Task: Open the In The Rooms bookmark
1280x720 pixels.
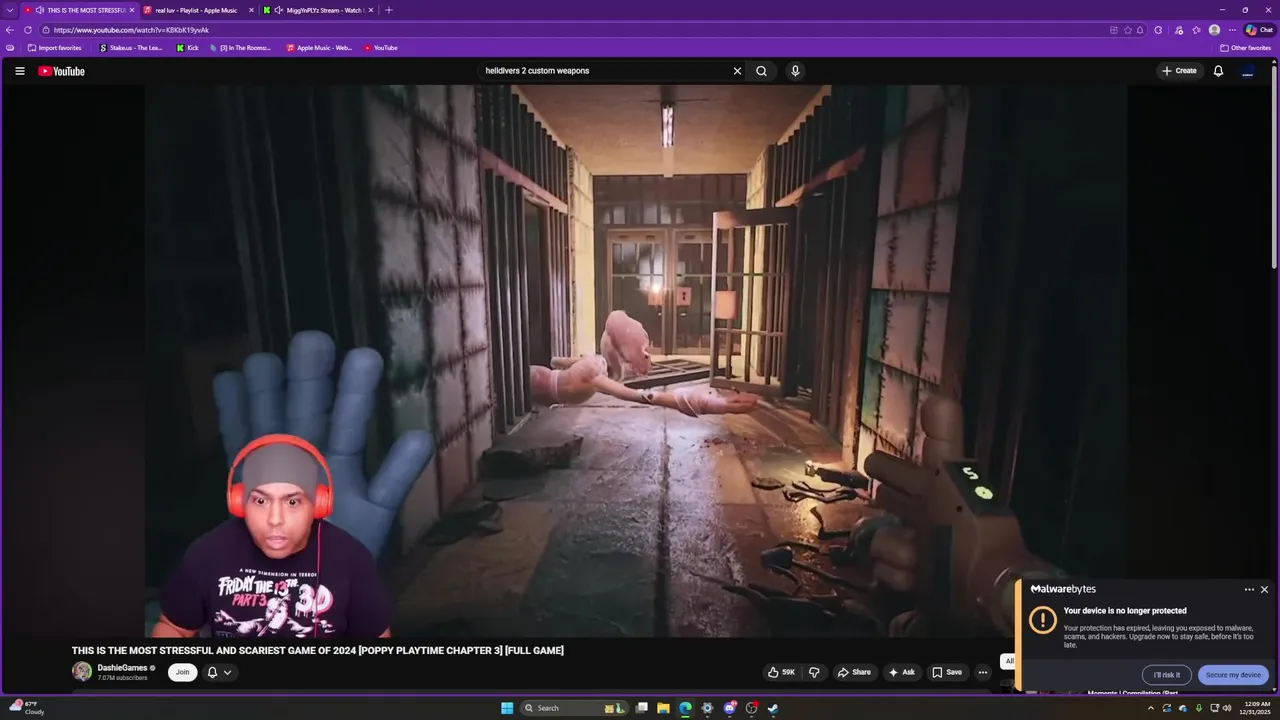Action: point(240,48)
